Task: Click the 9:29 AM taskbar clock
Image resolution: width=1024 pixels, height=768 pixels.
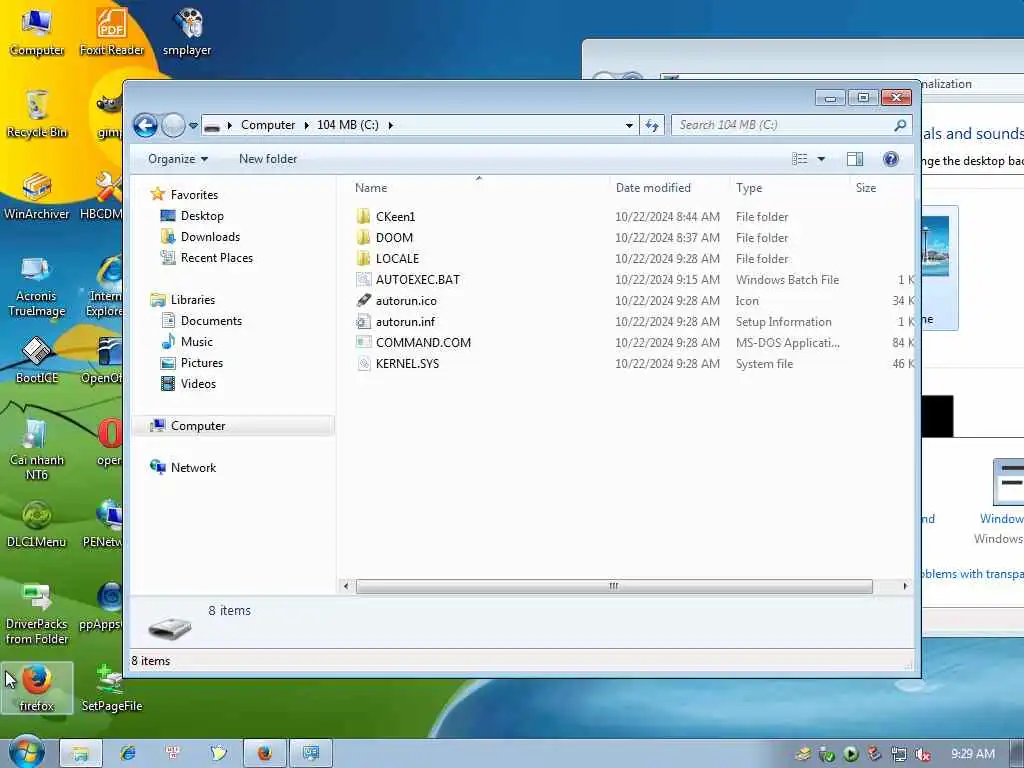Action: pyautogui.click(x=972, y=754)
